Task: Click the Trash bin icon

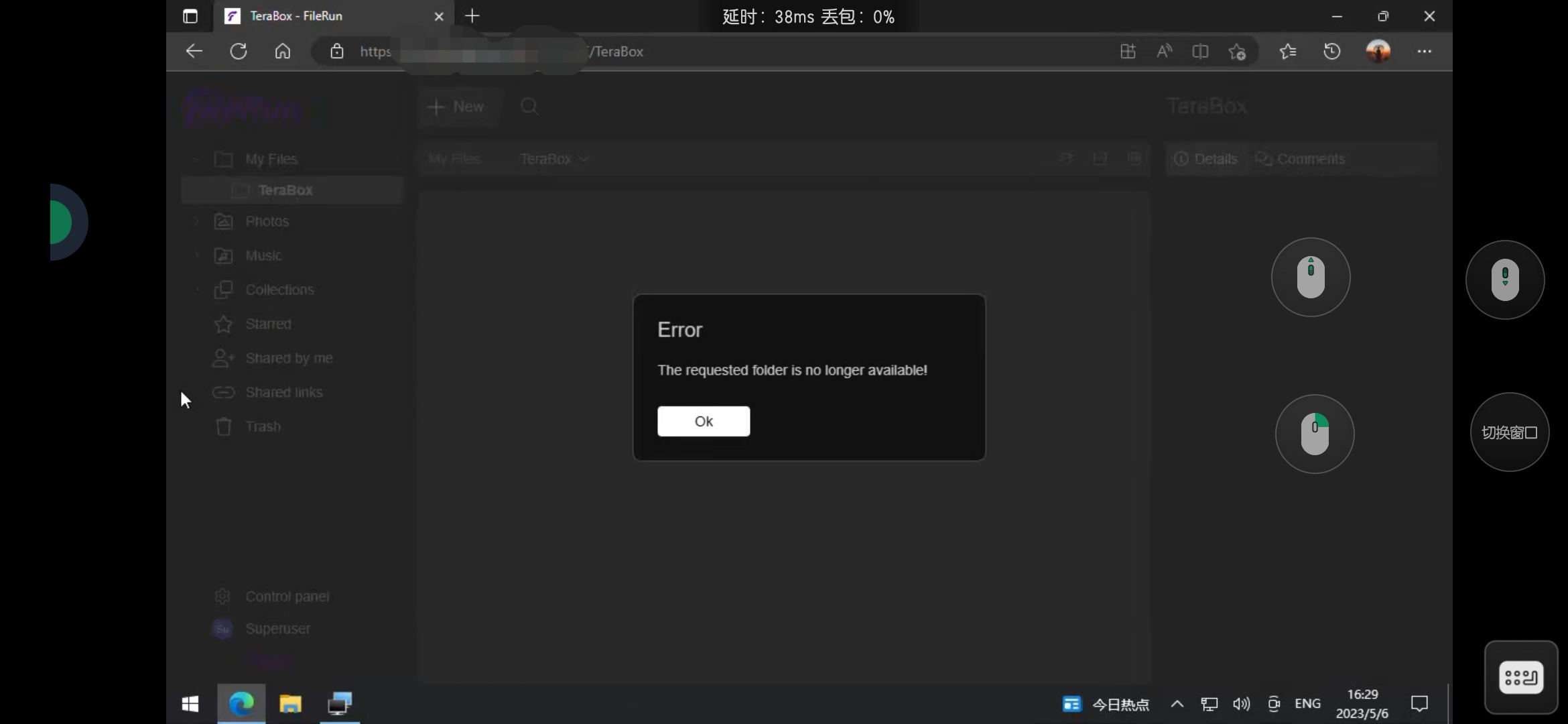Action: click(223, 426)
